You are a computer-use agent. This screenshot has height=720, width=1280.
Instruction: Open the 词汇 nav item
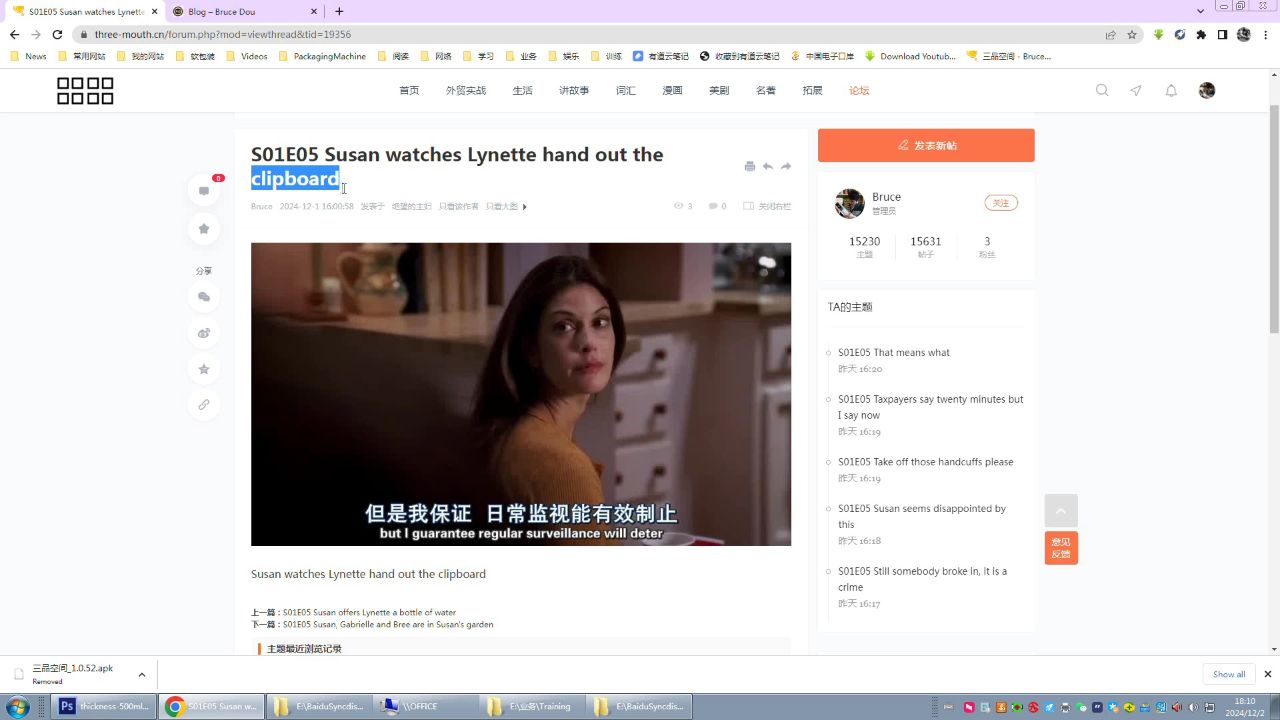point(626,90)
